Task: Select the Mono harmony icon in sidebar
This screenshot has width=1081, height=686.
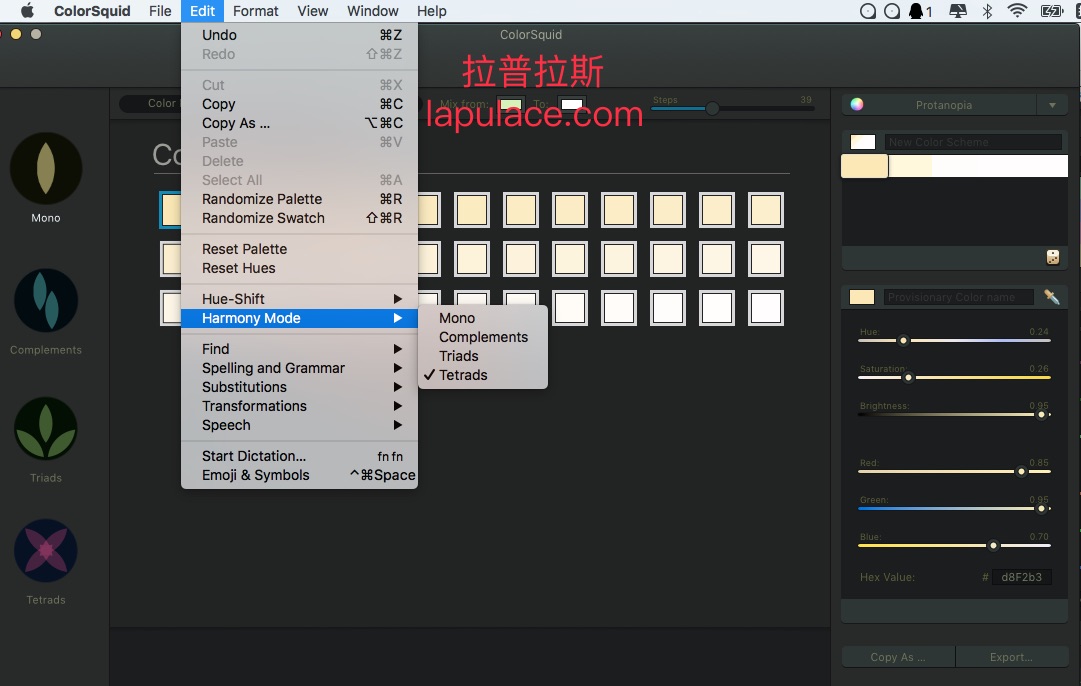Action: tap(46, 168)
